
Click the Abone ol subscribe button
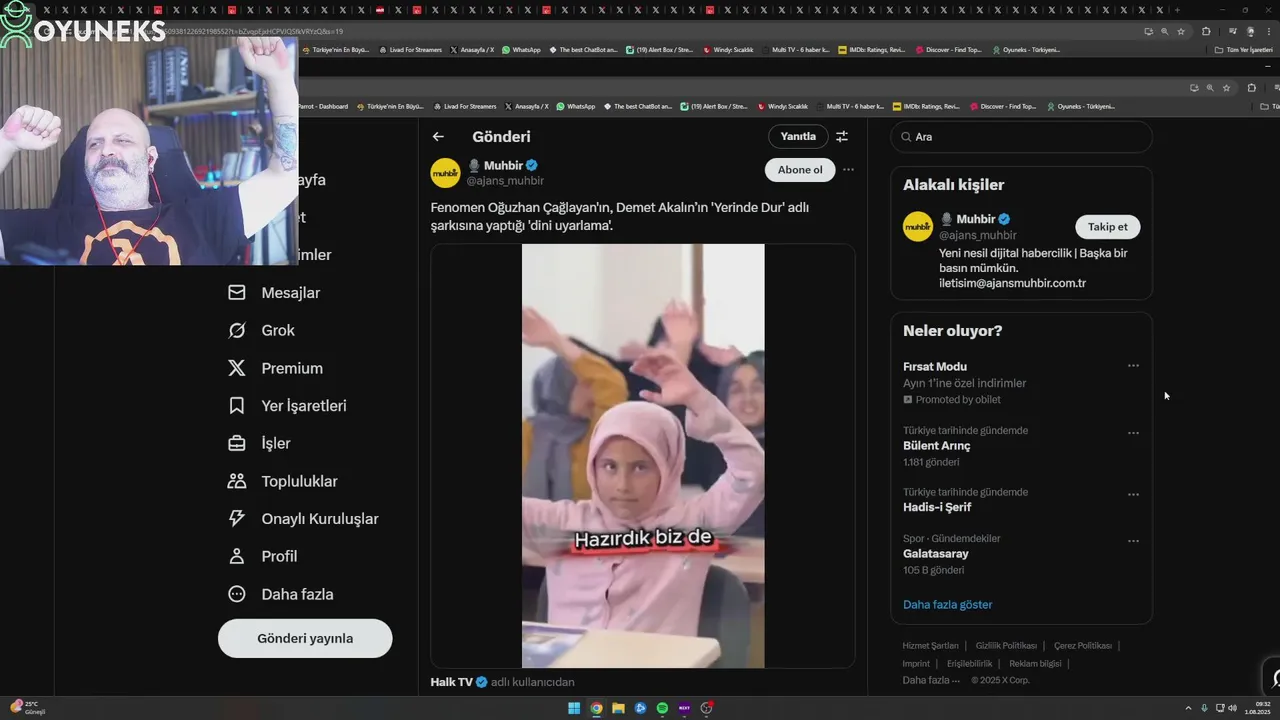800,170
